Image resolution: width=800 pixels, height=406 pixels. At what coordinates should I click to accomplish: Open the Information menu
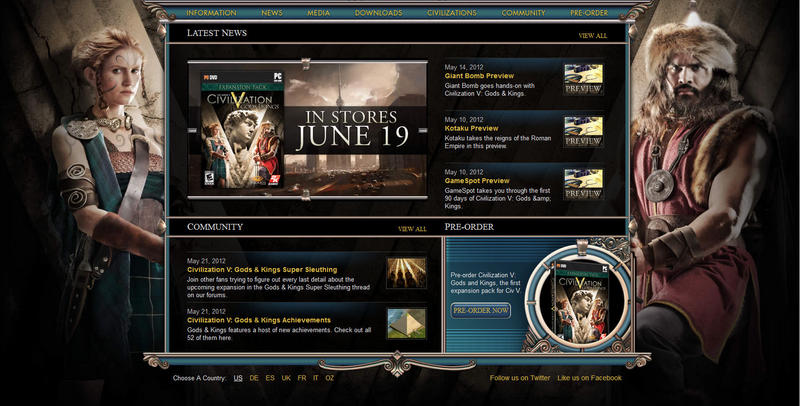coord(211,13)
